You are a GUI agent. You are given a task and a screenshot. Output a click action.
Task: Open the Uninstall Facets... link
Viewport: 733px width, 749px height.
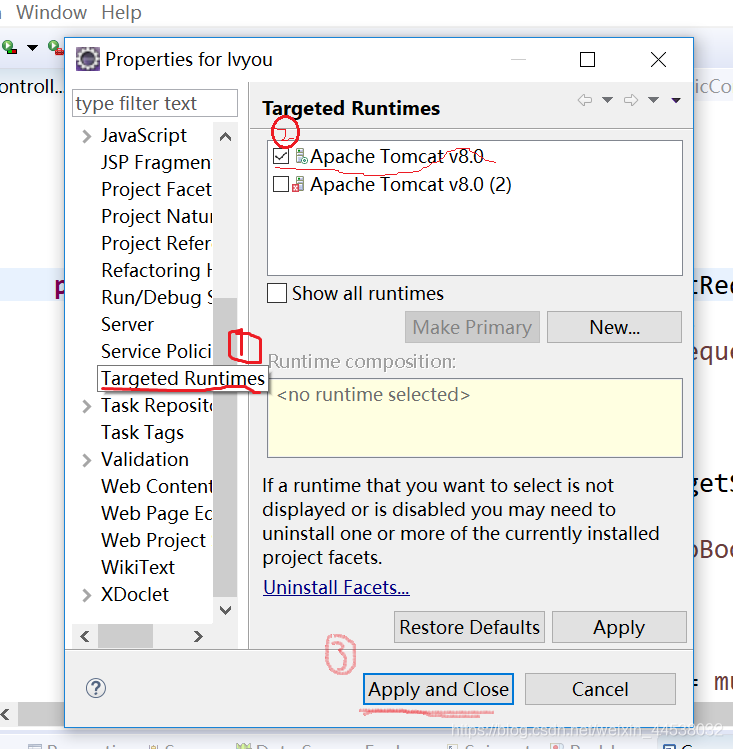336,588
